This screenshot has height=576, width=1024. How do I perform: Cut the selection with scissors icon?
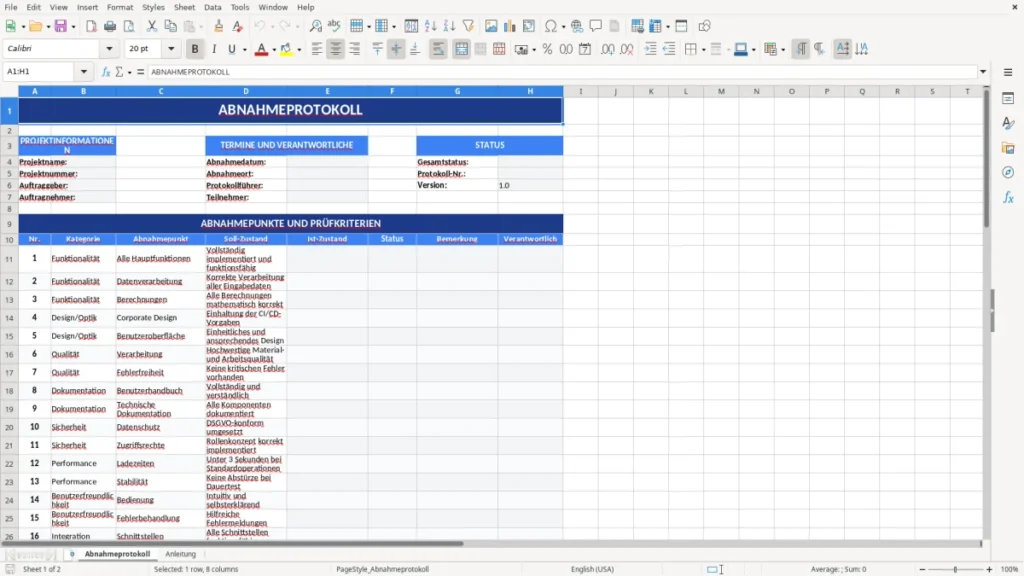(152, 26)
